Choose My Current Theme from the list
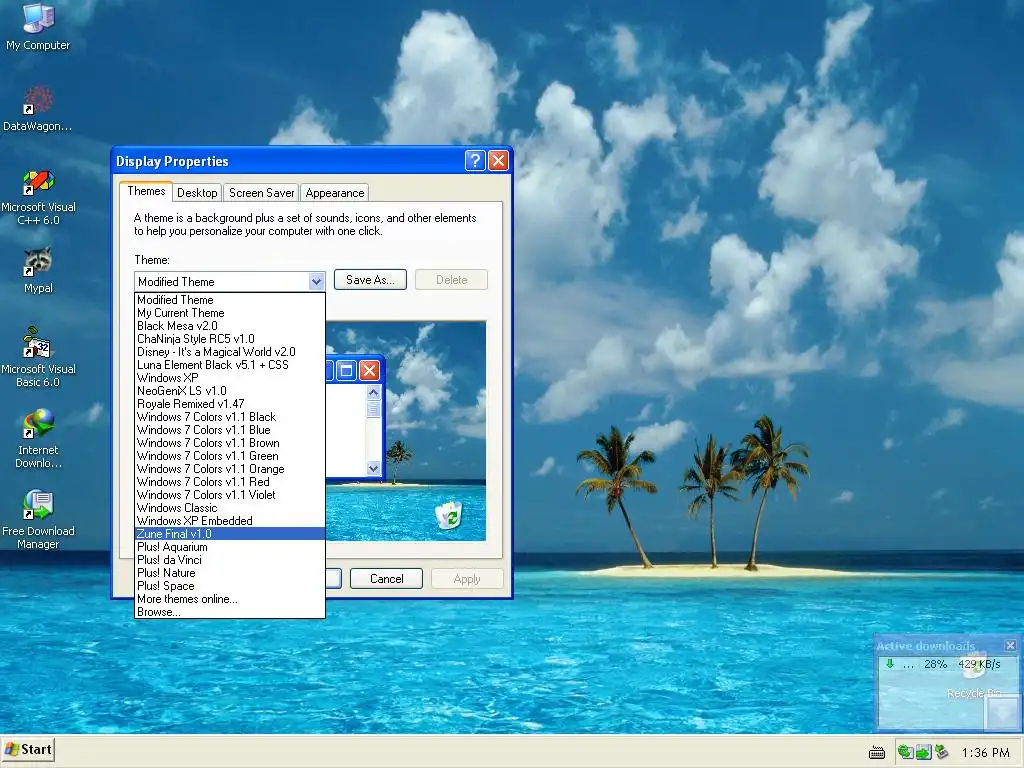Viewport: 1024px width, 768px height. 230,313
